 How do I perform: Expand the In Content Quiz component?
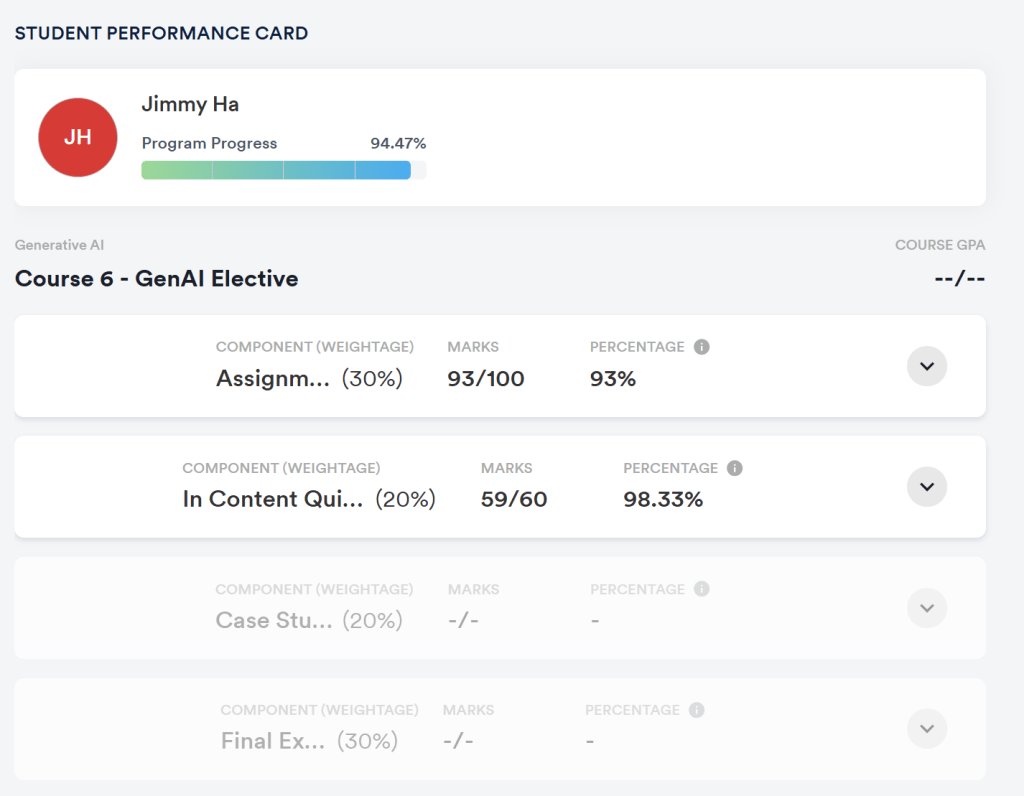pos(926,487)
